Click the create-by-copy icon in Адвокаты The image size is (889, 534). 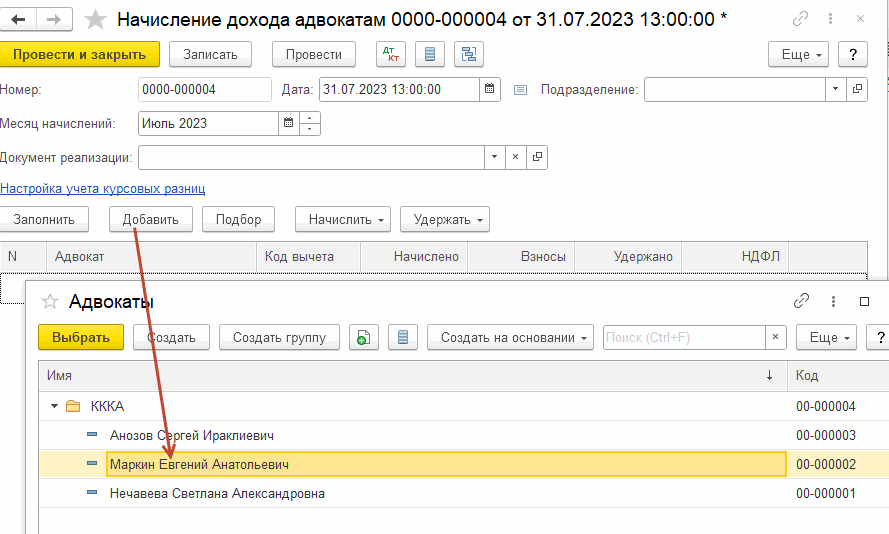coord(364,338)
